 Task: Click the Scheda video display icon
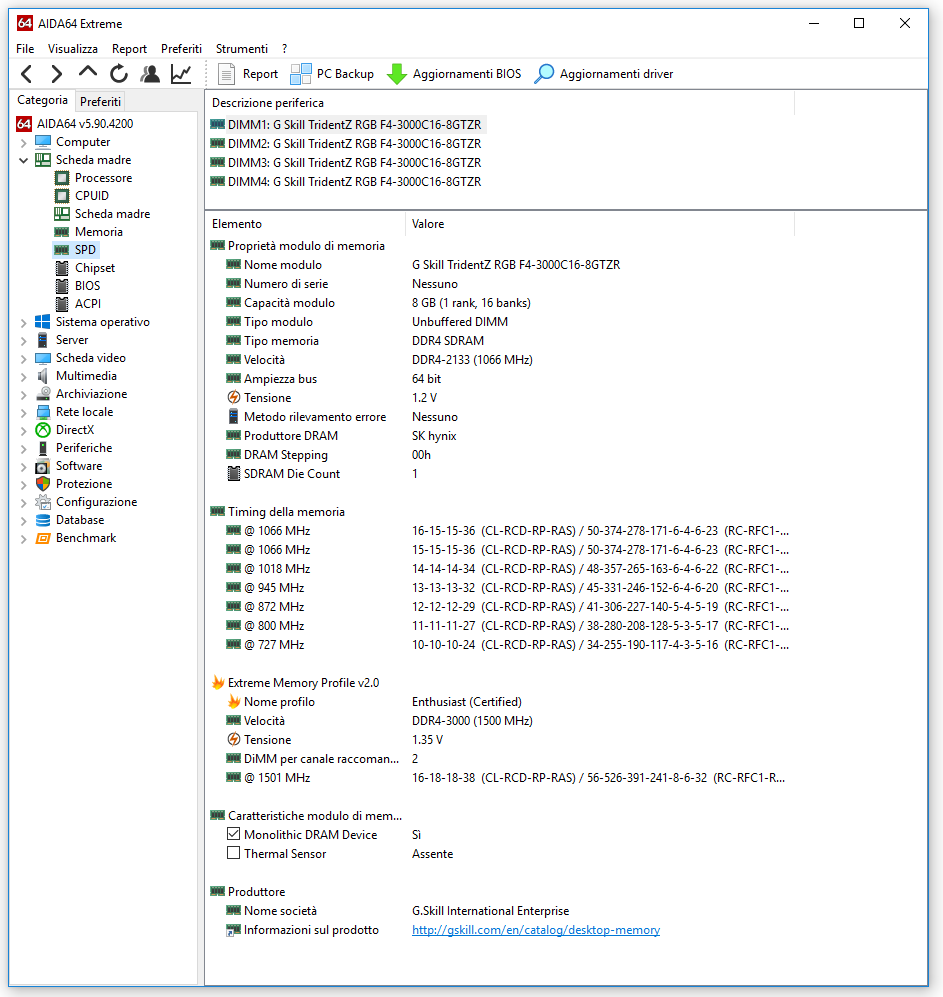pos(43,358)
